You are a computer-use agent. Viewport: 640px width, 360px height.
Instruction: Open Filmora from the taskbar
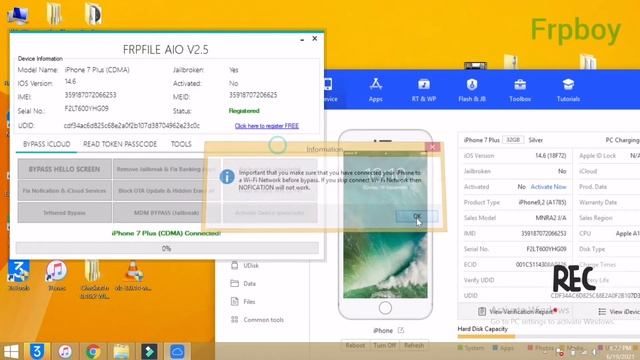(x=149, y=351)
